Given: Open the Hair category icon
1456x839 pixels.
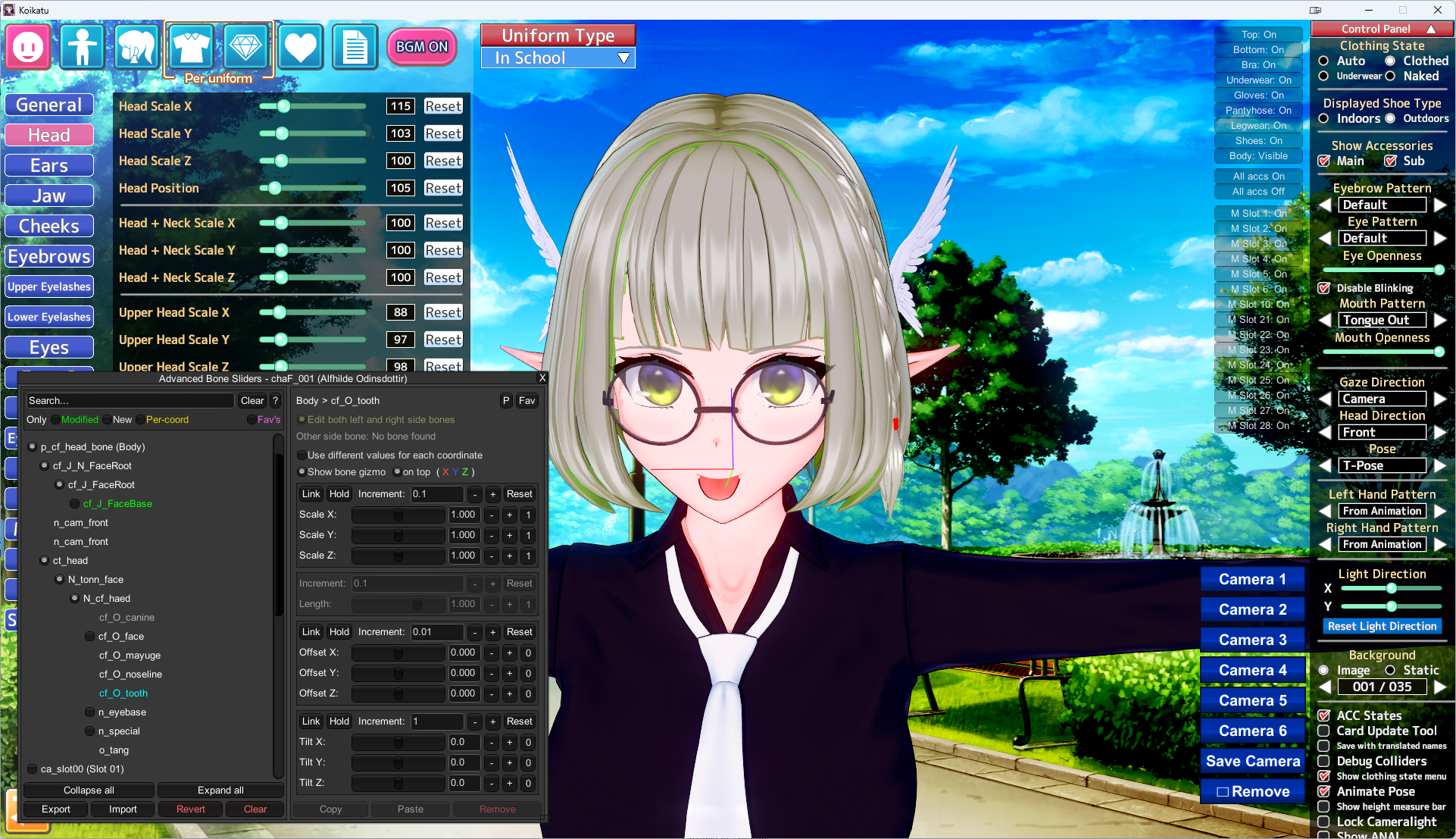Looking at the screenshot, I should 137,47.
